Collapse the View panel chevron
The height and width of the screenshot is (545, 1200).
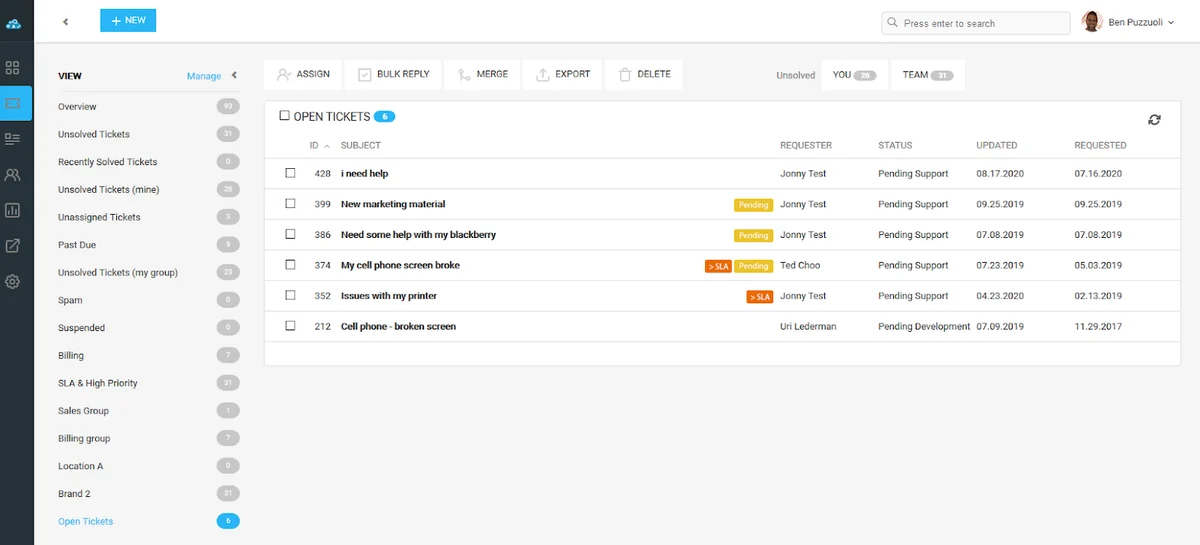click(234, 75)
